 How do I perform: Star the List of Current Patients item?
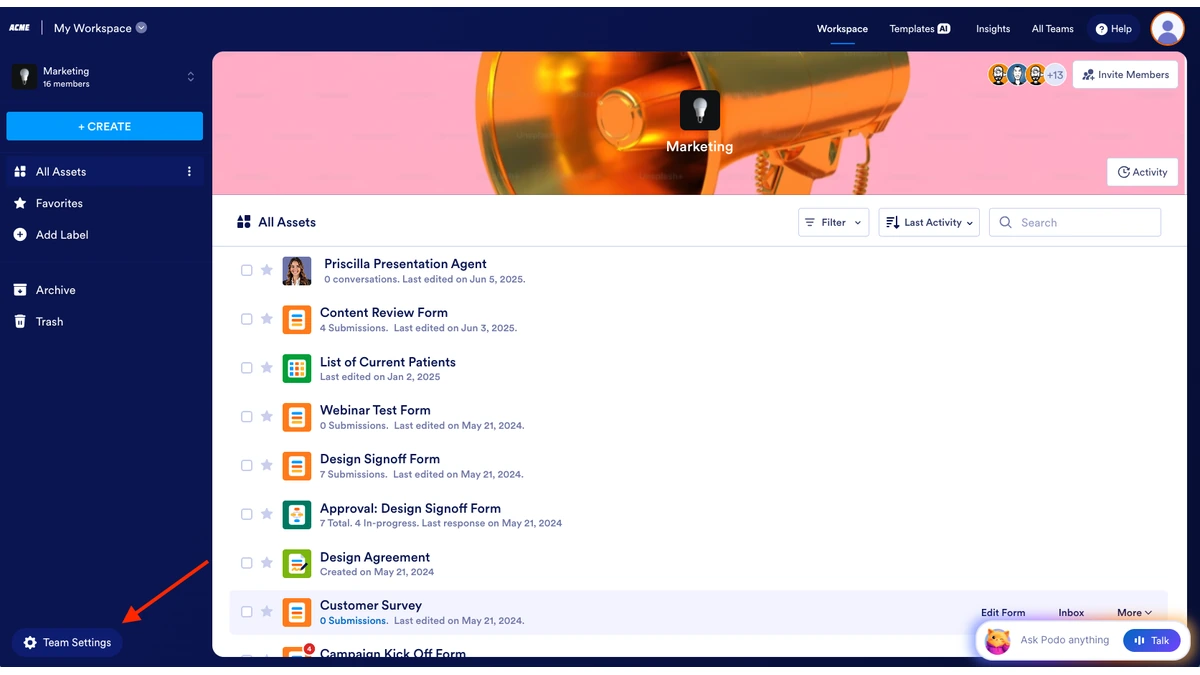click(x=267, y=368)
